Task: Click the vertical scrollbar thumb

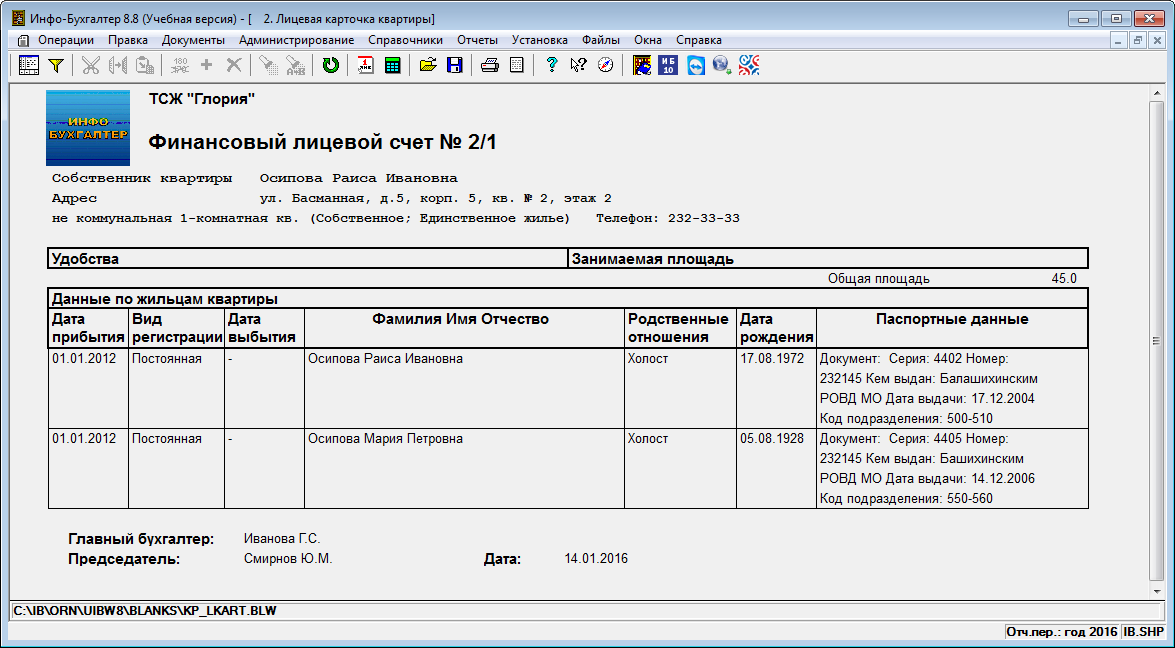Action: 1157,341
